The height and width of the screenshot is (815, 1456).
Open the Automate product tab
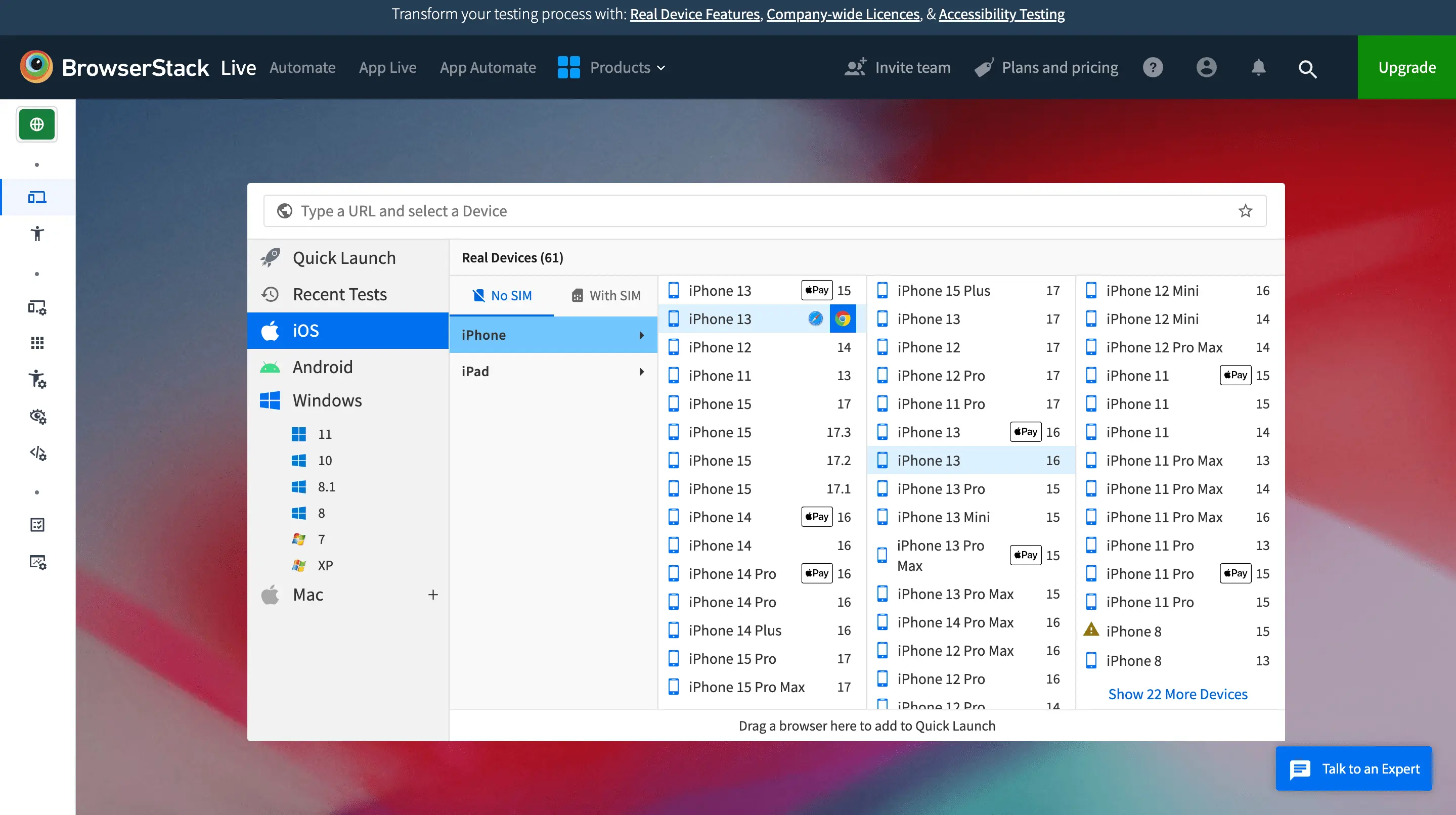tap(302, 67)
